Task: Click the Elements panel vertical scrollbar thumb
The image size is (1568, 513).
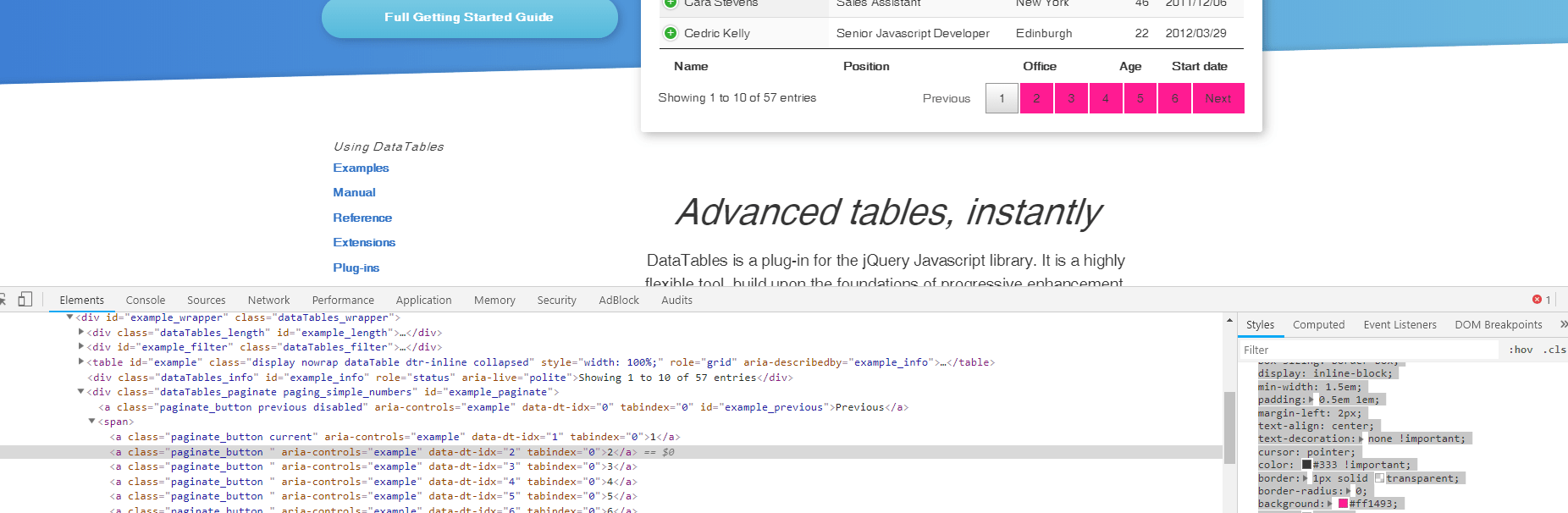Action: tap(1229, 427)
